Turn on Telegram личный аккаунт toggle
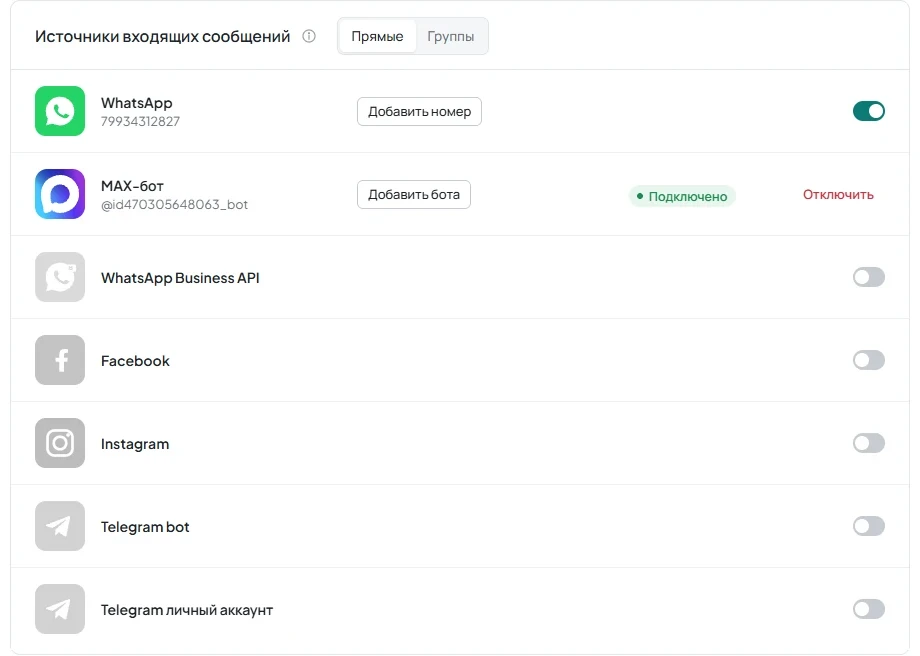This screenshot has width=920, height=656. pos(869,609)
